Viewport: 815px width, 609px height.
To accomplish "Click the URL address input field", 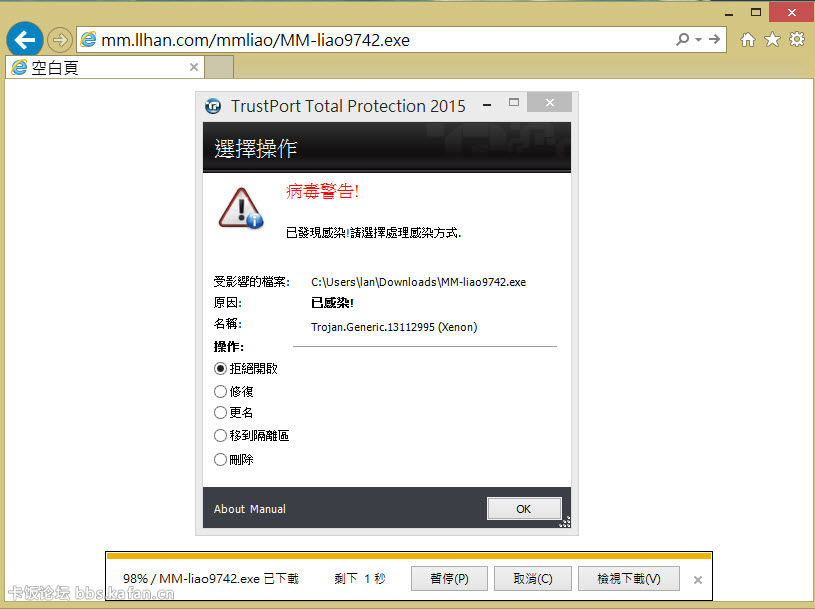I will tap(380, 40).
